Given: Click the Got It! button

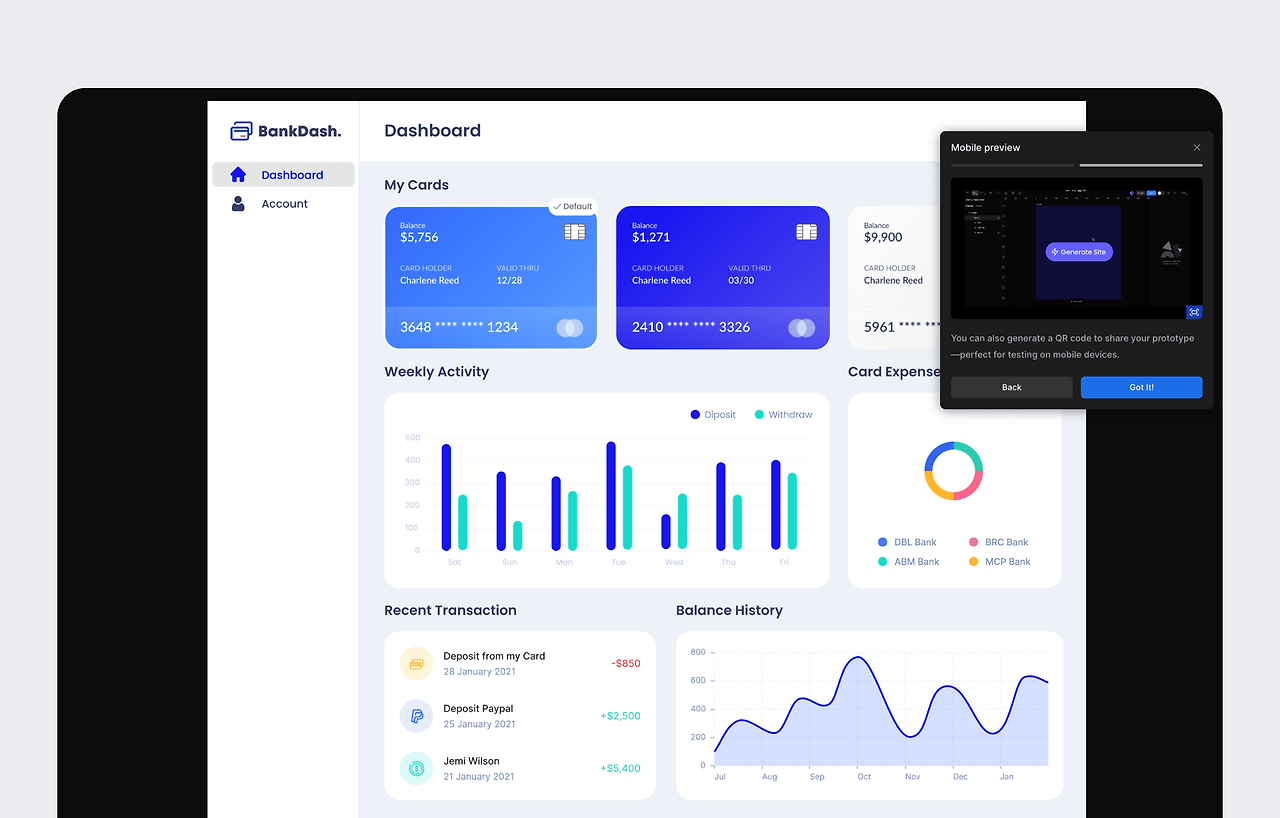Looking at the screenshot, I should coord(1141,387).
